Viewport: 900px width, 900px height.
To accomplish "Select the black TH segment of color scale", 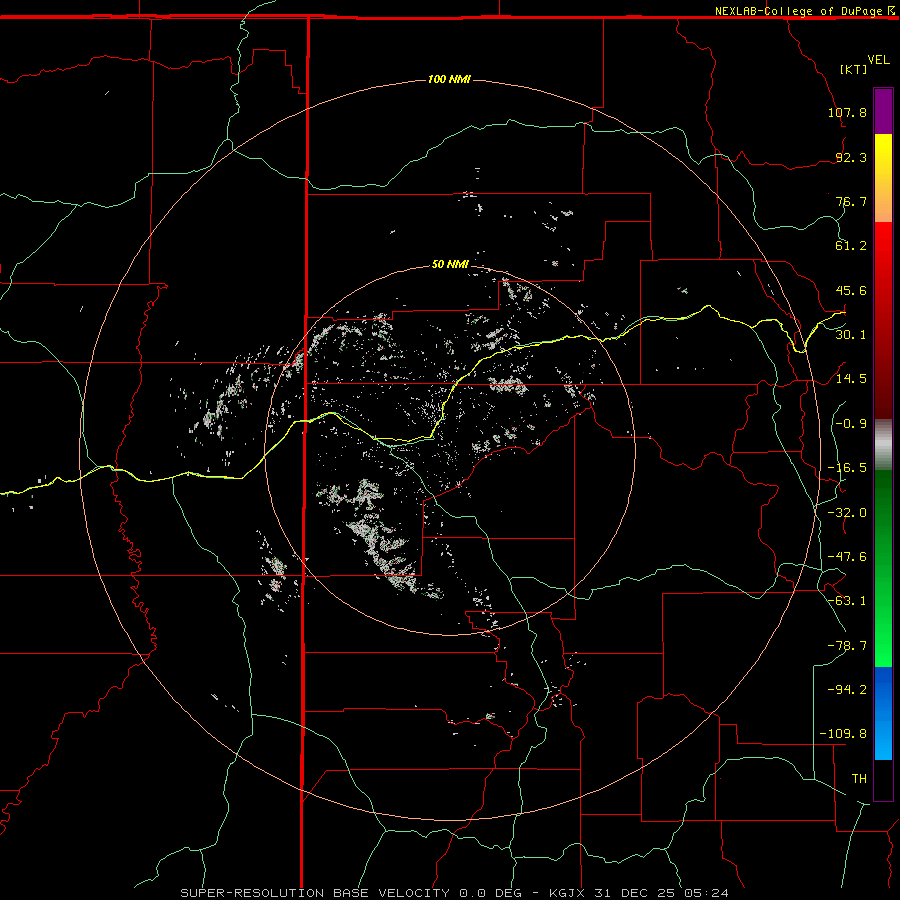I will [x=883, y=779].
